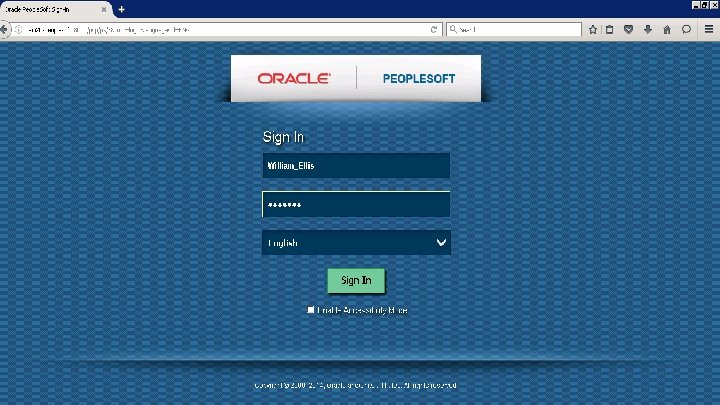Viewport: 720px width, 405px height.
Task: Enable Accessibility Mode checkbox
Action: point(310,310)
